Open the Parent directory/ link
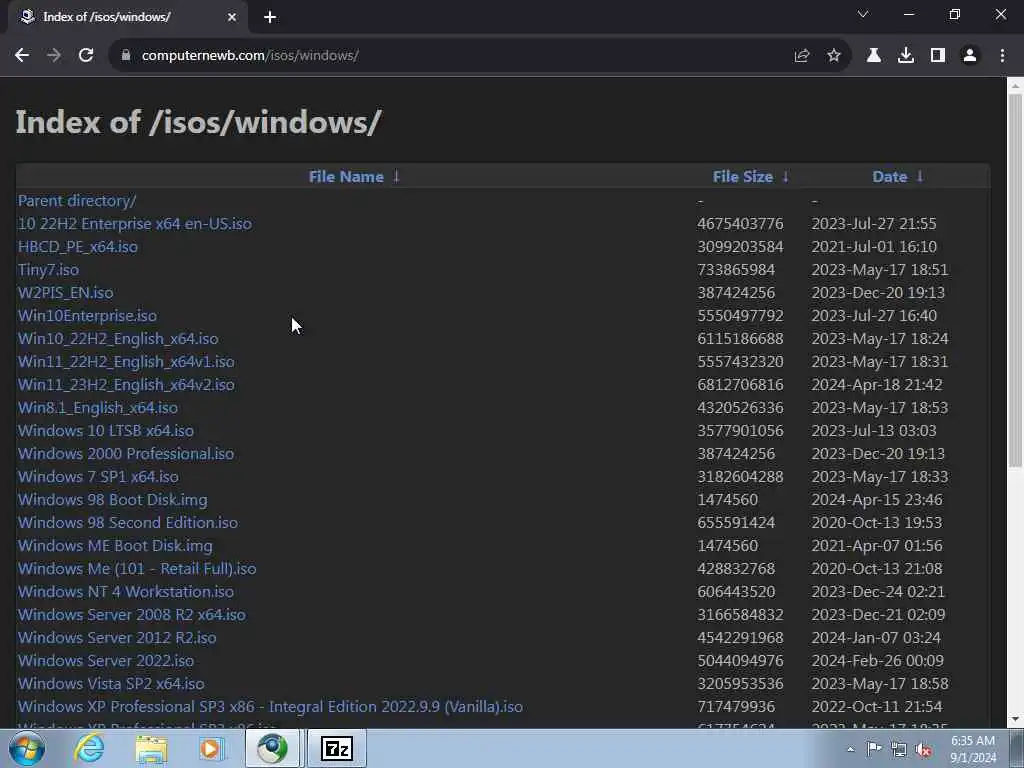 coord(77,200)
